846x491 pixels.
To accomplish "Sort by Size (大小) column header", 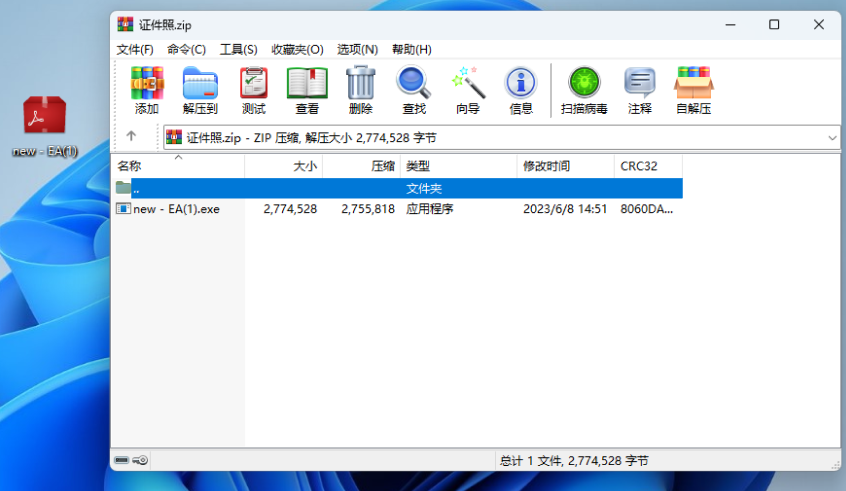I will 284,166.
